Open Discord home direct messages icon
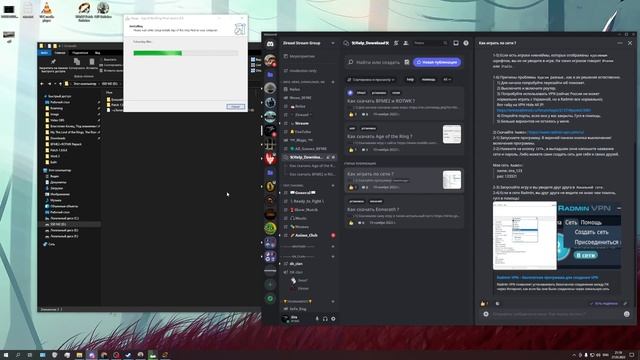Image resolution: width=640 pixels, height=360 pixels. coord(270,44)
